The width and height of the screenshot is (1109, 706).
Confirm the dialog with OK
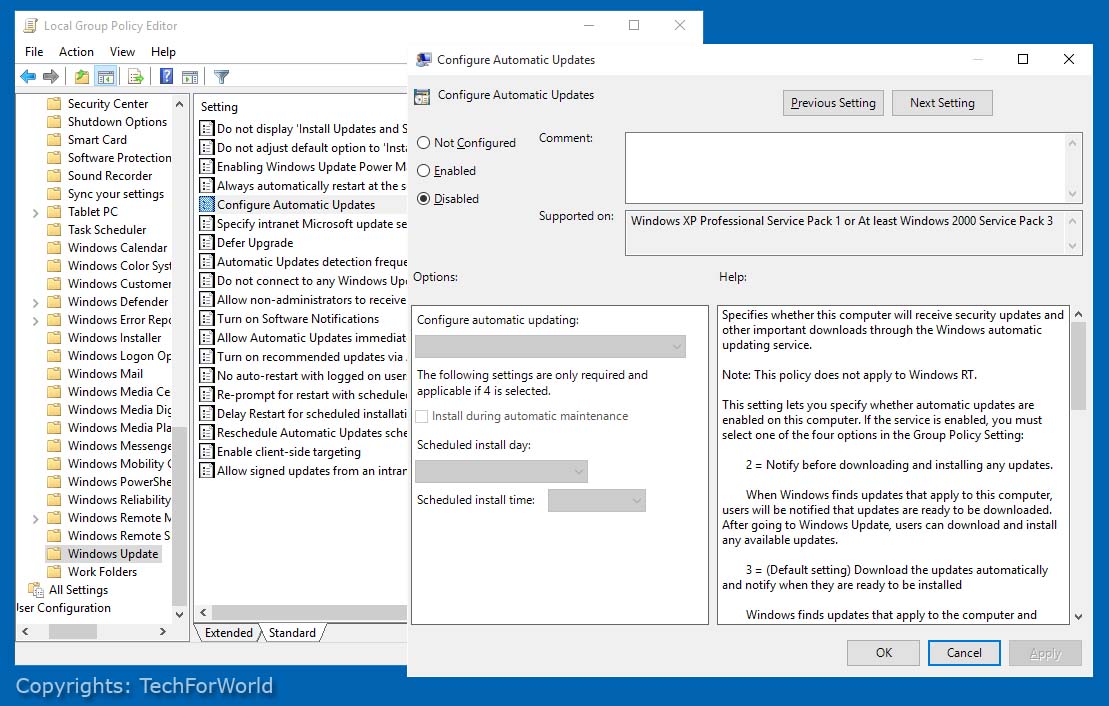(883, 653)
